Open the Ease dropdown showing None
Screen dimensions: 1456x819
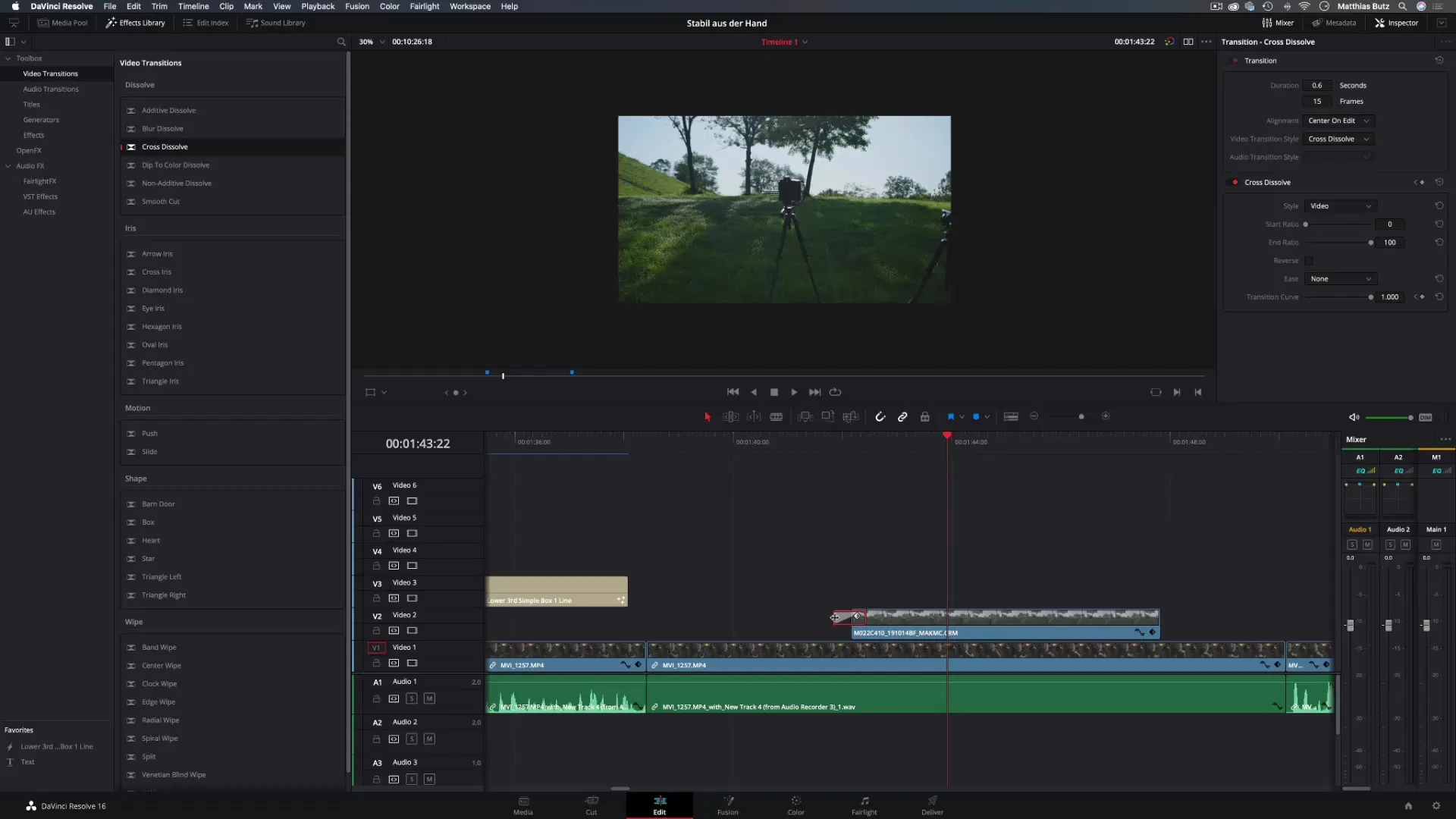click(x=1340, y=279)
